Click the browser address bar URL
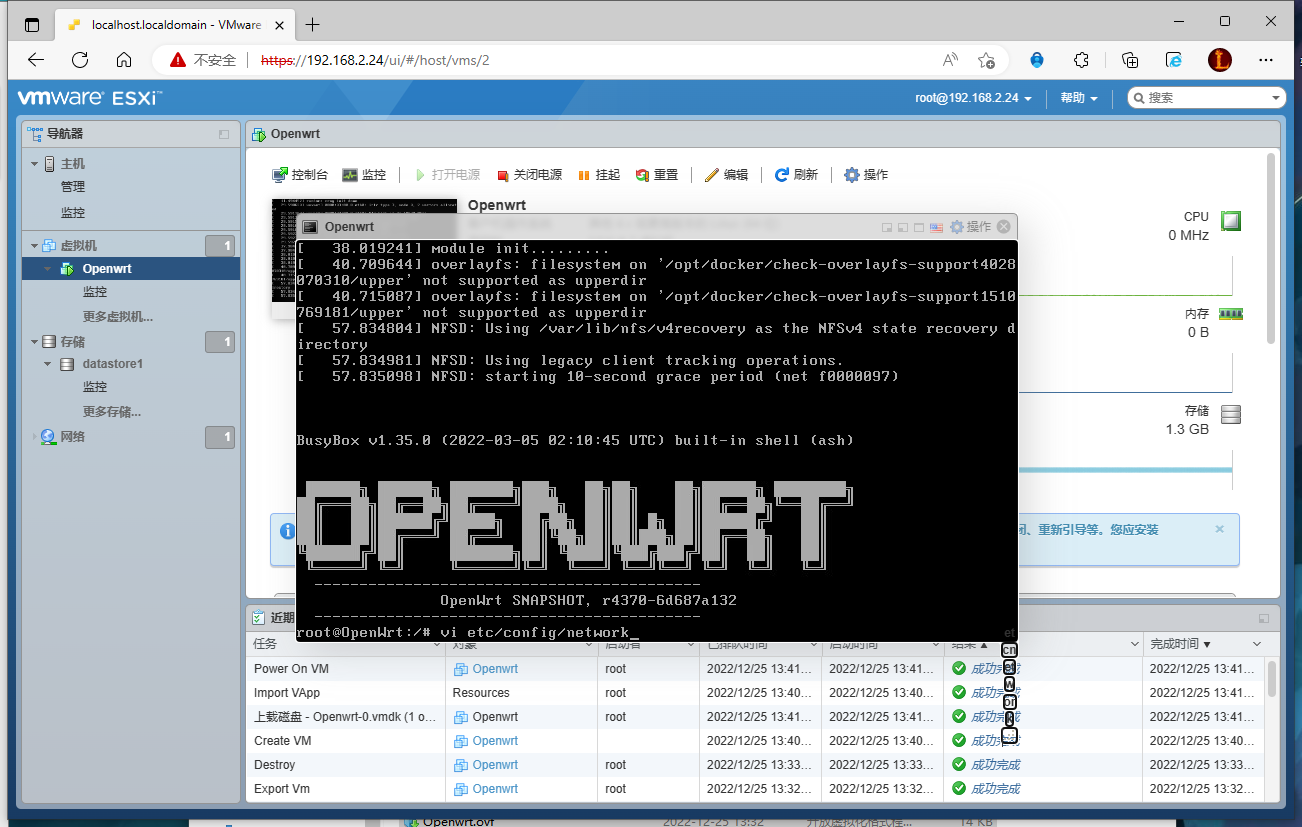 click(x=375, y=60)
